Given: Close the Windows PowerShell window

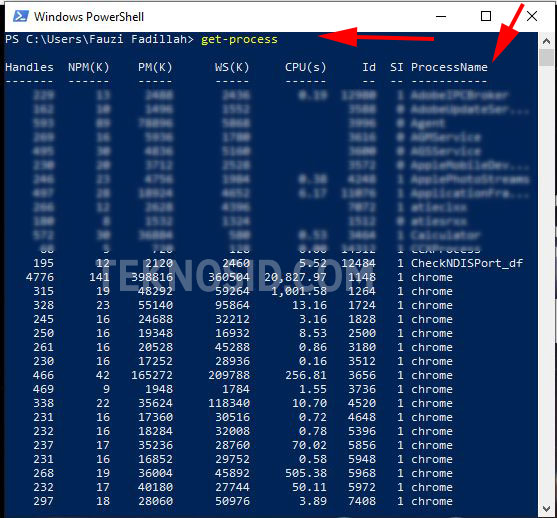Looking at the screenshot, I should click(531, 16).
